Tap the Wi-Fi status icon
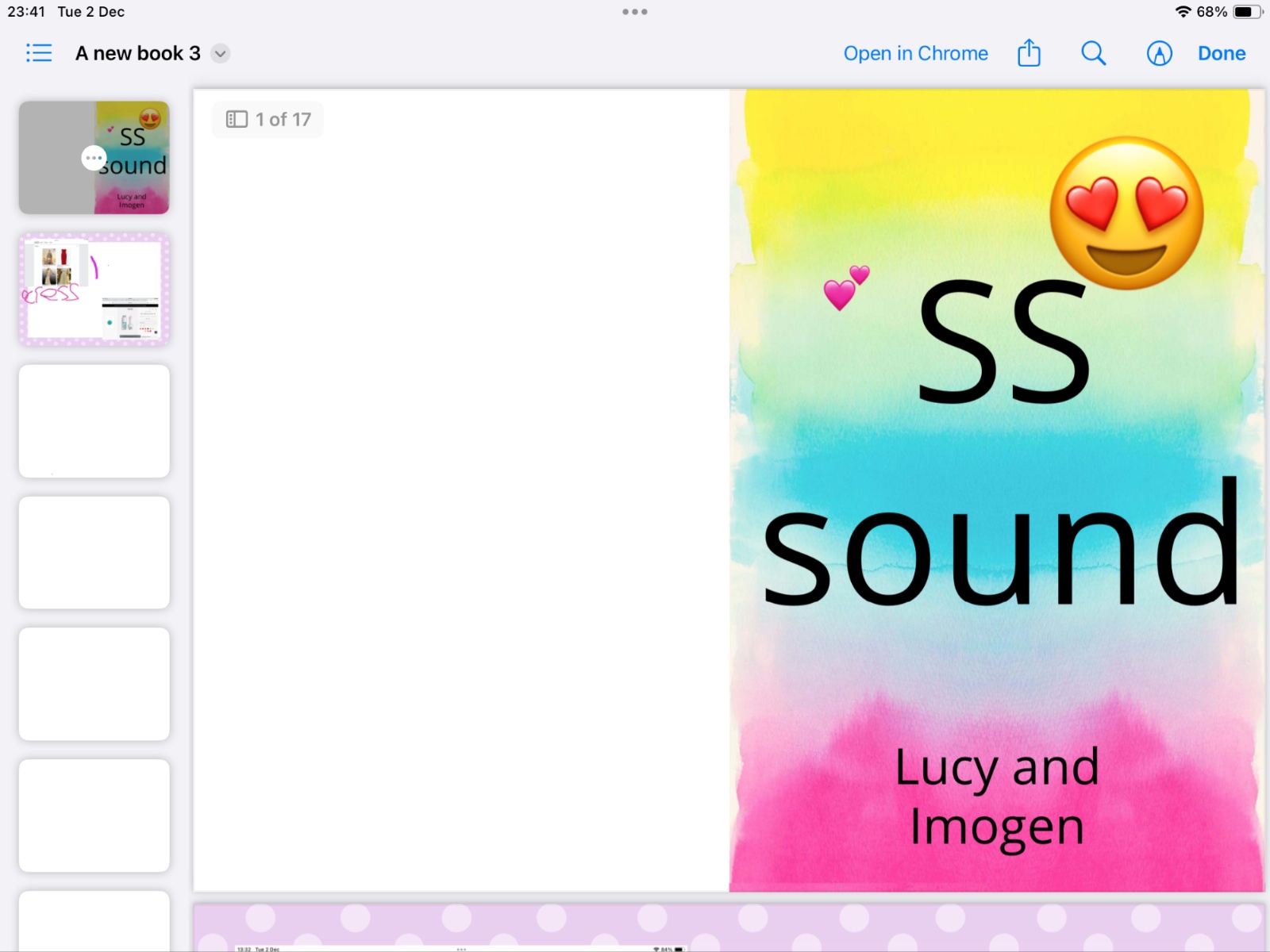 click(x=1183, y=12)
